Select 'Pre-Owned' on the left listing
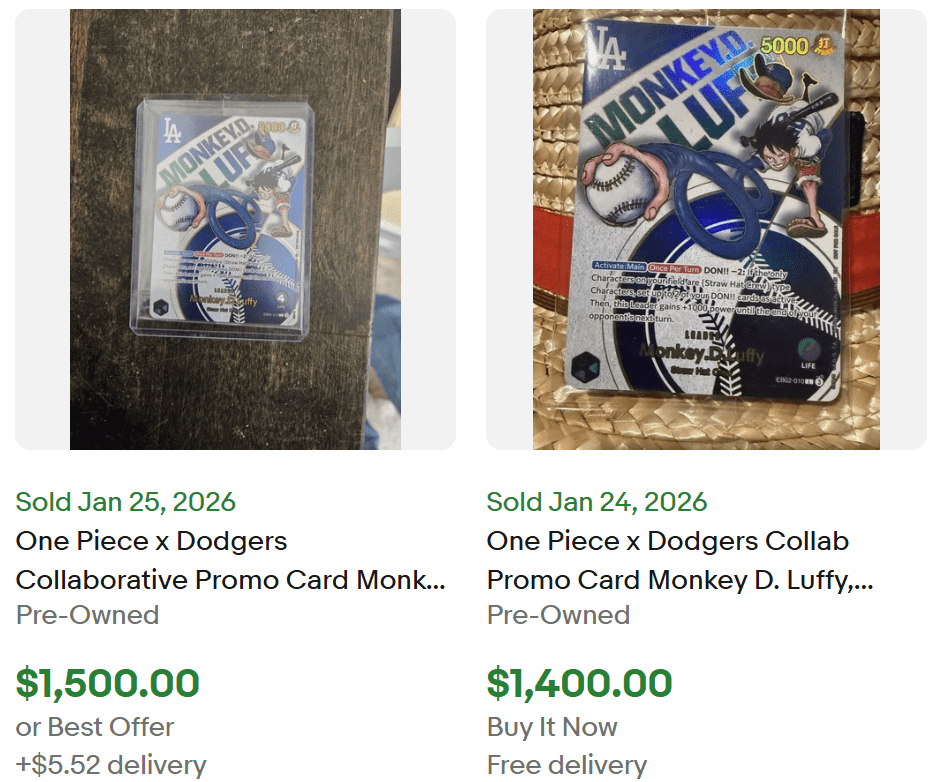This screenshot has height=782, width=943. point(86,617)
